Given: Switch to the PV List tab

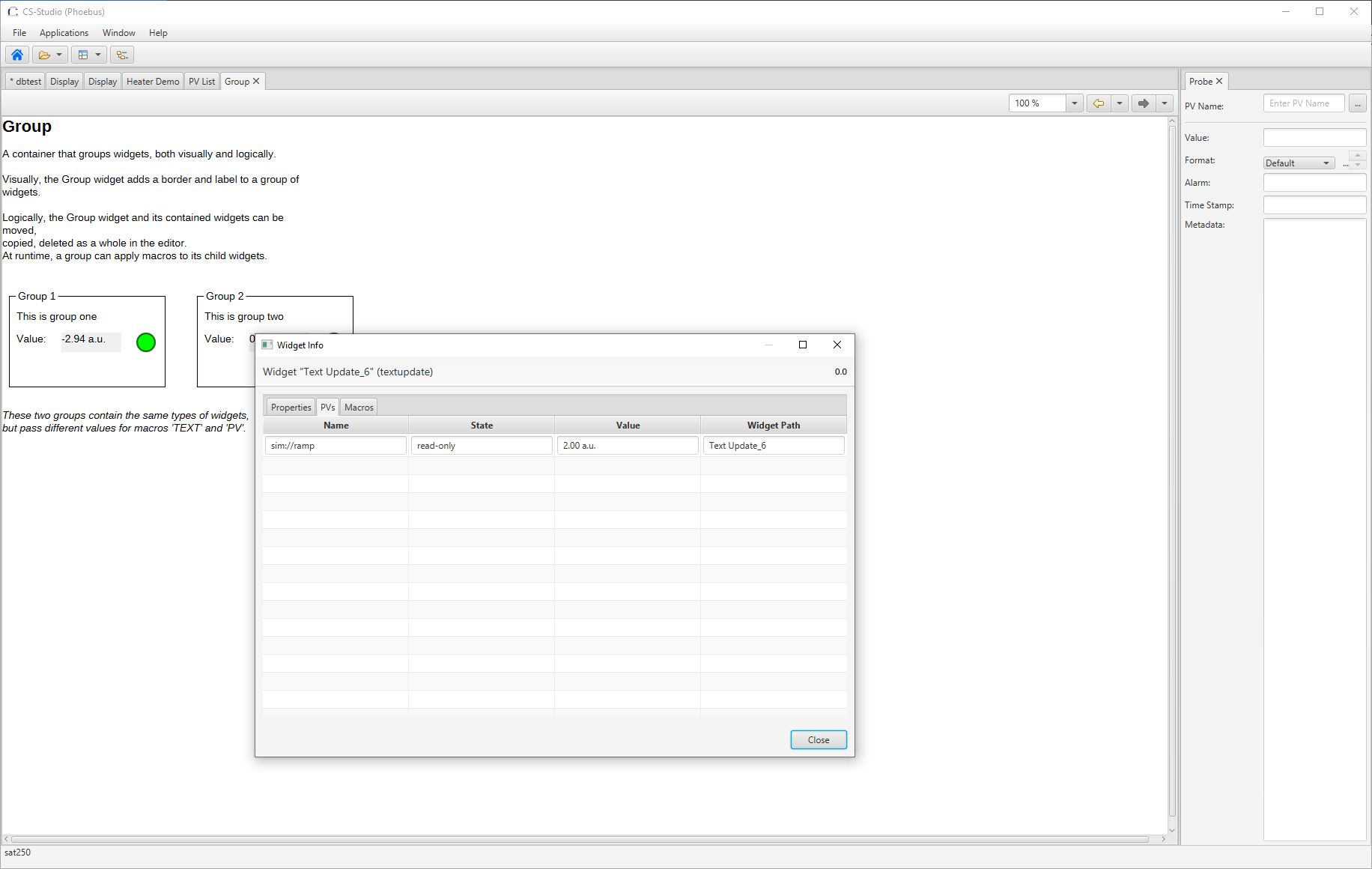Looking at the screenshot, I should [x=201, y=81].
